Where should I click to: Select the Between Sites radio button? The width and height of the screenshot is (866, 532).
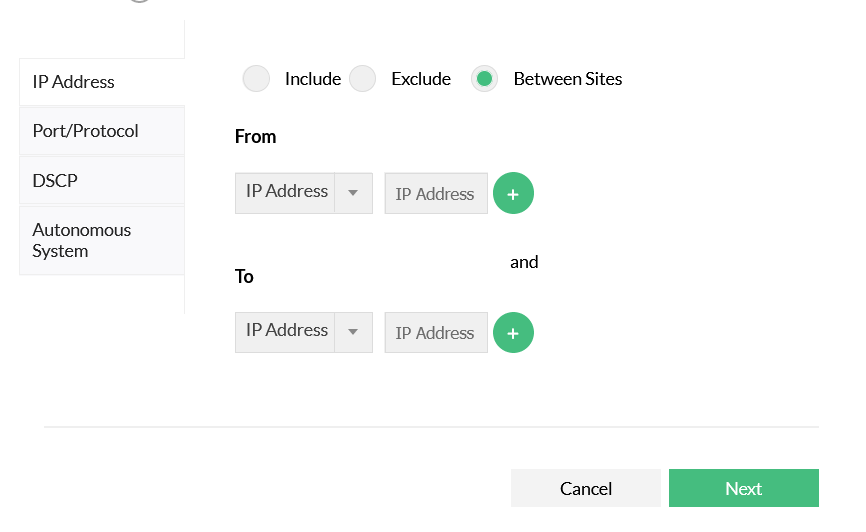(485, 79)
